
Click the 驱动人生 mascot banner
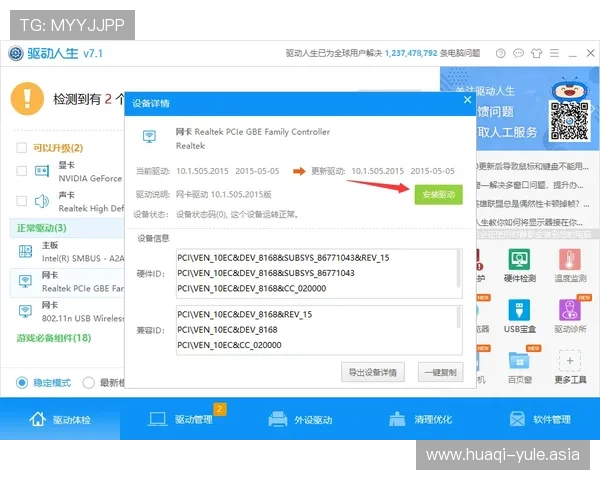tap(519, 109)
